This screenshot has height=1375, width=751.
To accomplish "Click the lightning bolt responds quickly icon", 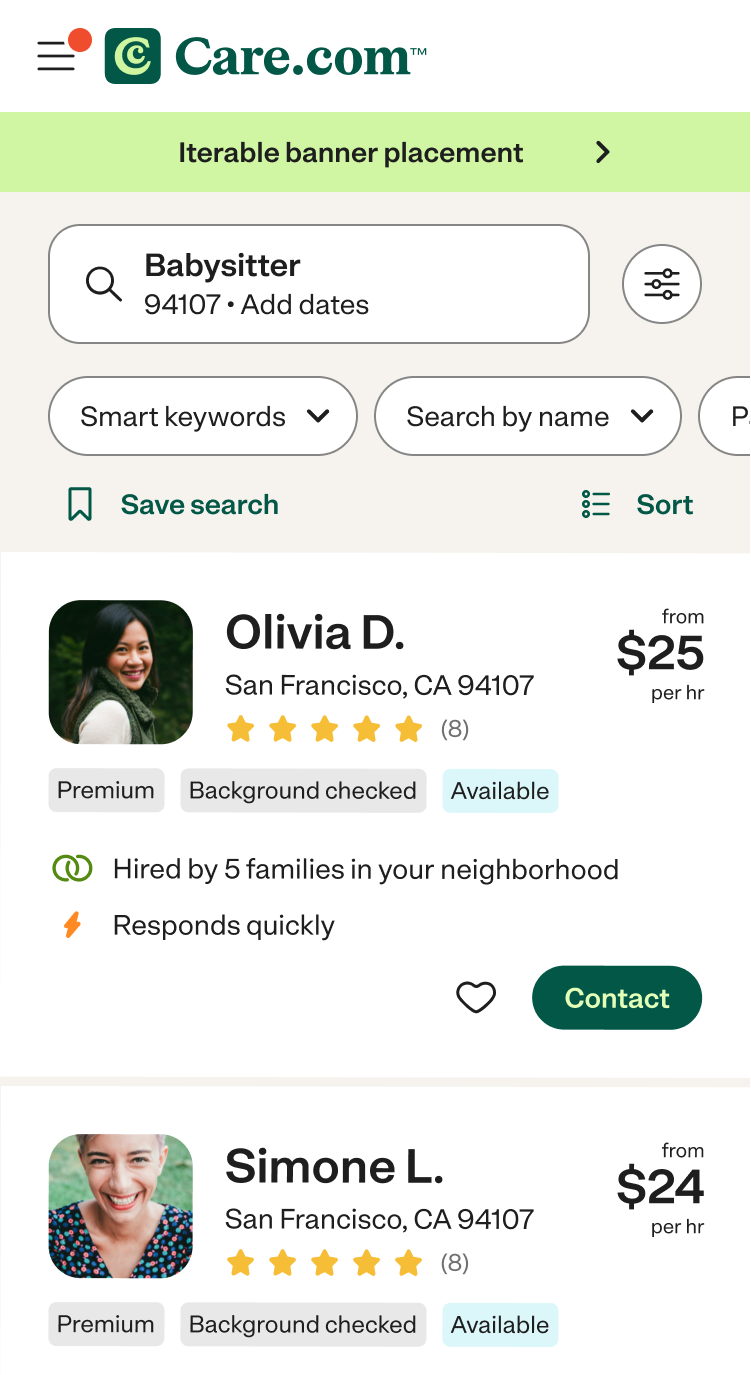I will point(72,925).
